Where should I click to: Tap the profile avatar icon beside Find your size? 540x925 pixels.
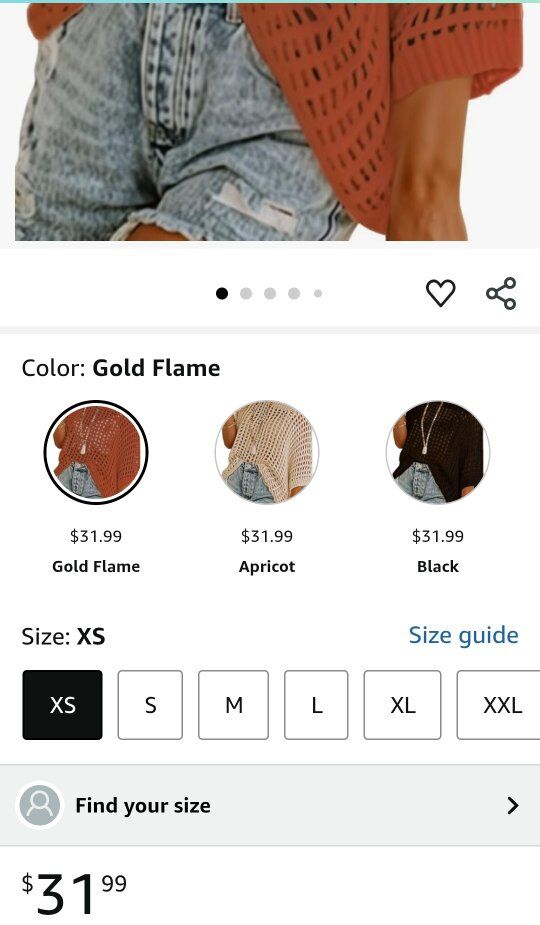[x=40, y=805]
